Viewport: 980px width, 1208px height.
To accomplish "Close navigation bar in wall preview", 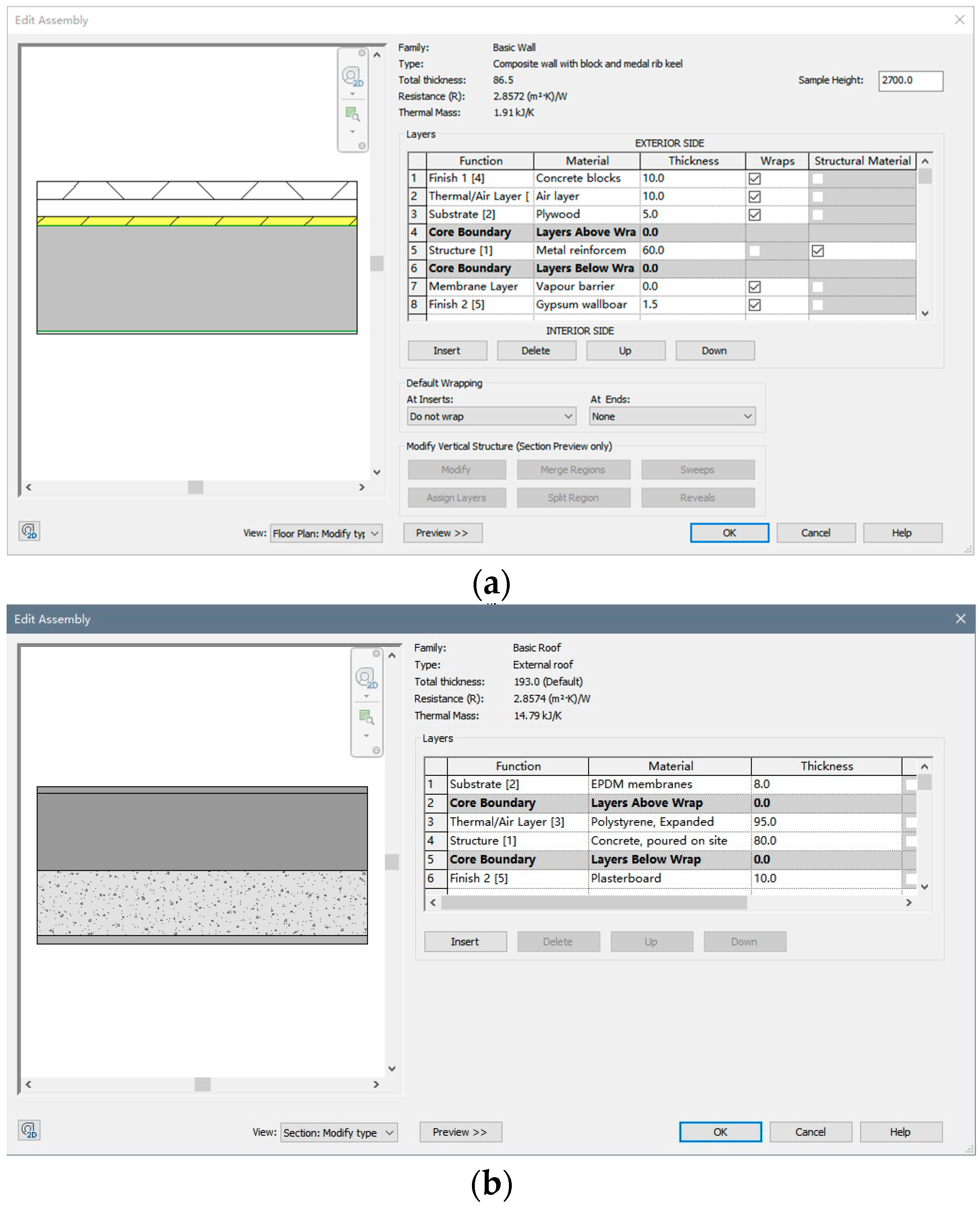I will pos(362,53).
